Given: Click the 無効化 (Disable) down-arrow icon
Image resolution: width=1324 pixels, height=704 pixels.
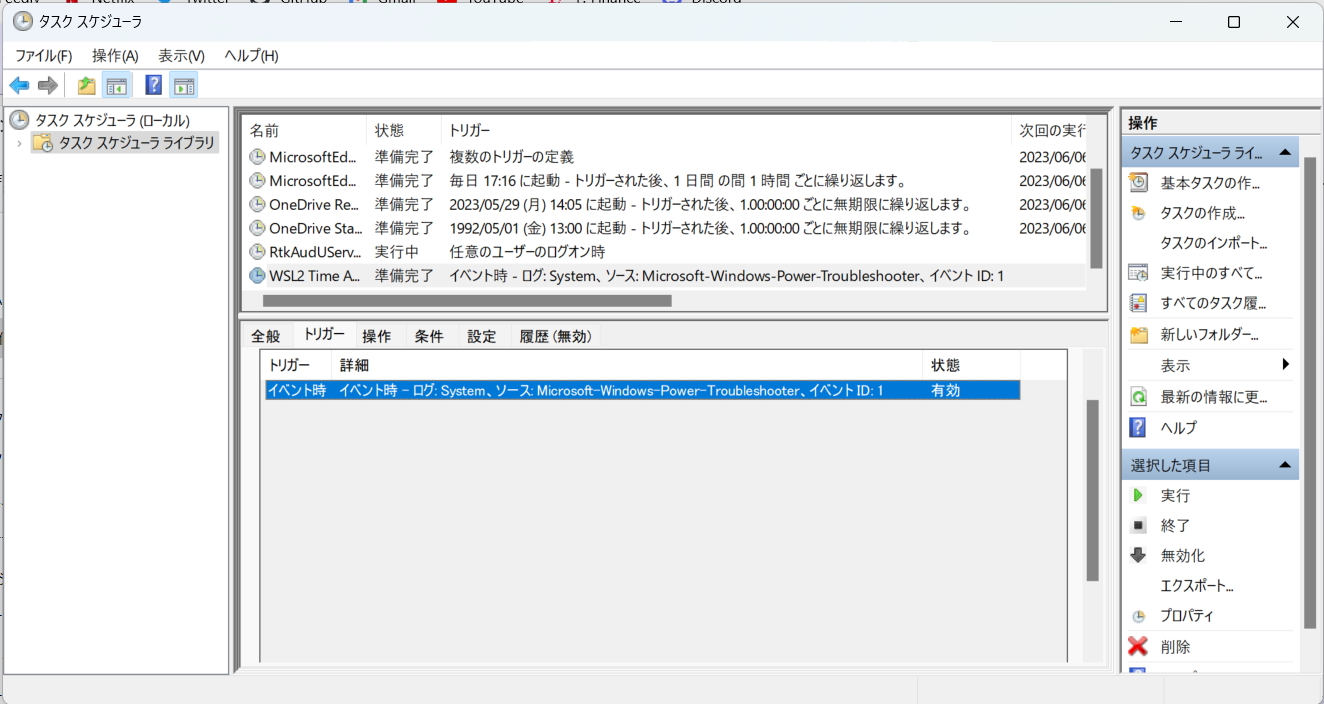Looking at the screenshot, I should (1138, 556).
